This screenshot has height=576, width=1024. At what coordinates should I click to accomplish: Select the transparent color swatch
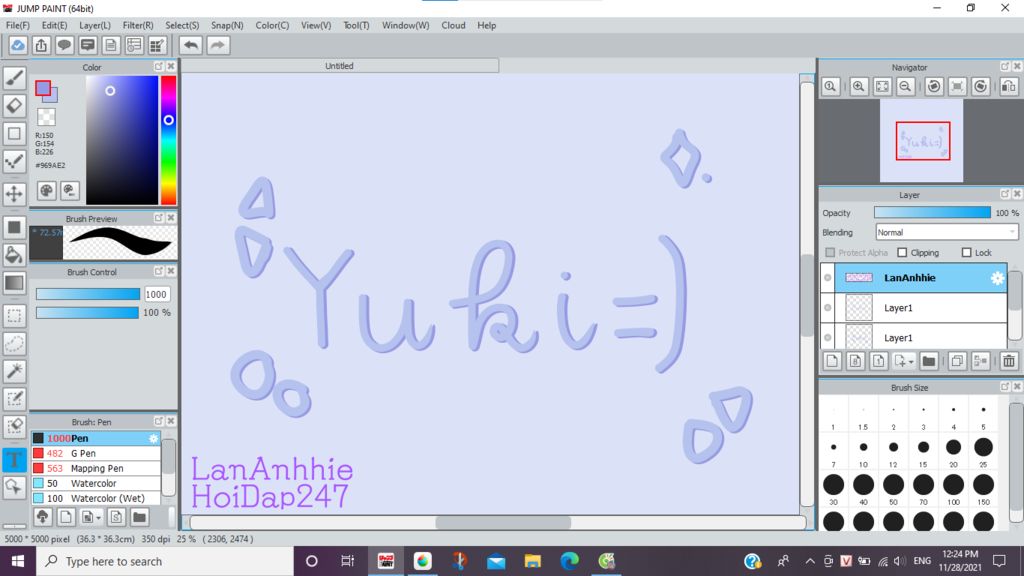pos(46,117)
